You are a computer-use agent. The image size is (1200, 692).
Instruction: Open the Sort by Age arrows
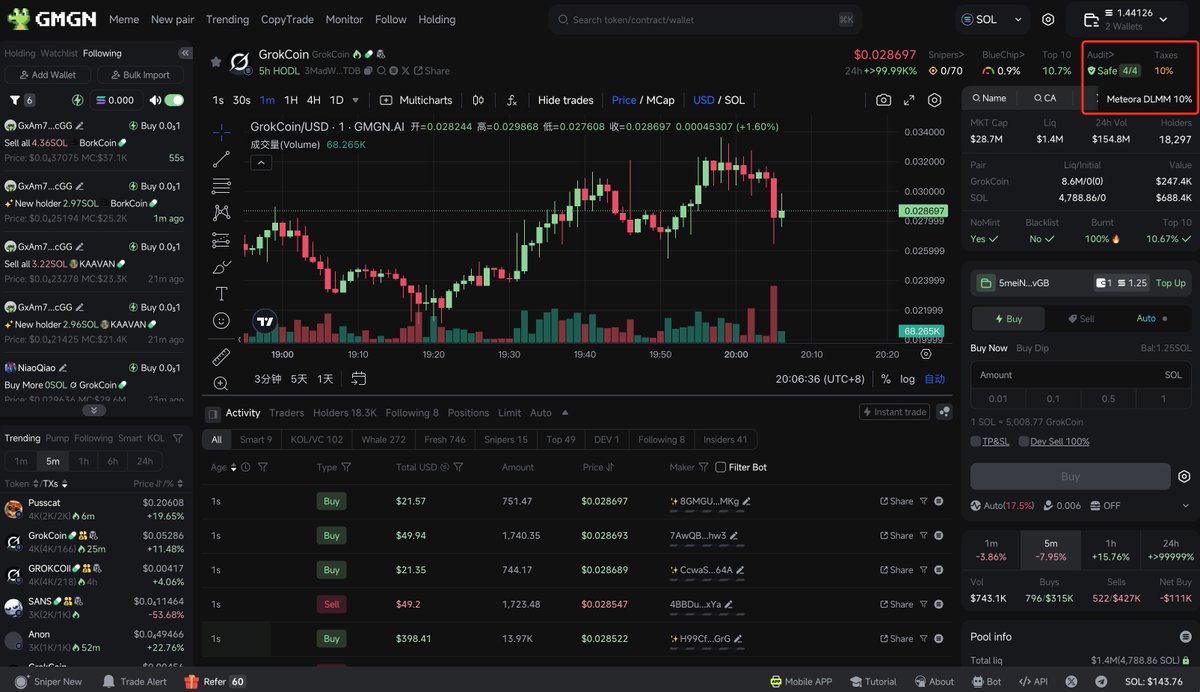tap(234, 467)
